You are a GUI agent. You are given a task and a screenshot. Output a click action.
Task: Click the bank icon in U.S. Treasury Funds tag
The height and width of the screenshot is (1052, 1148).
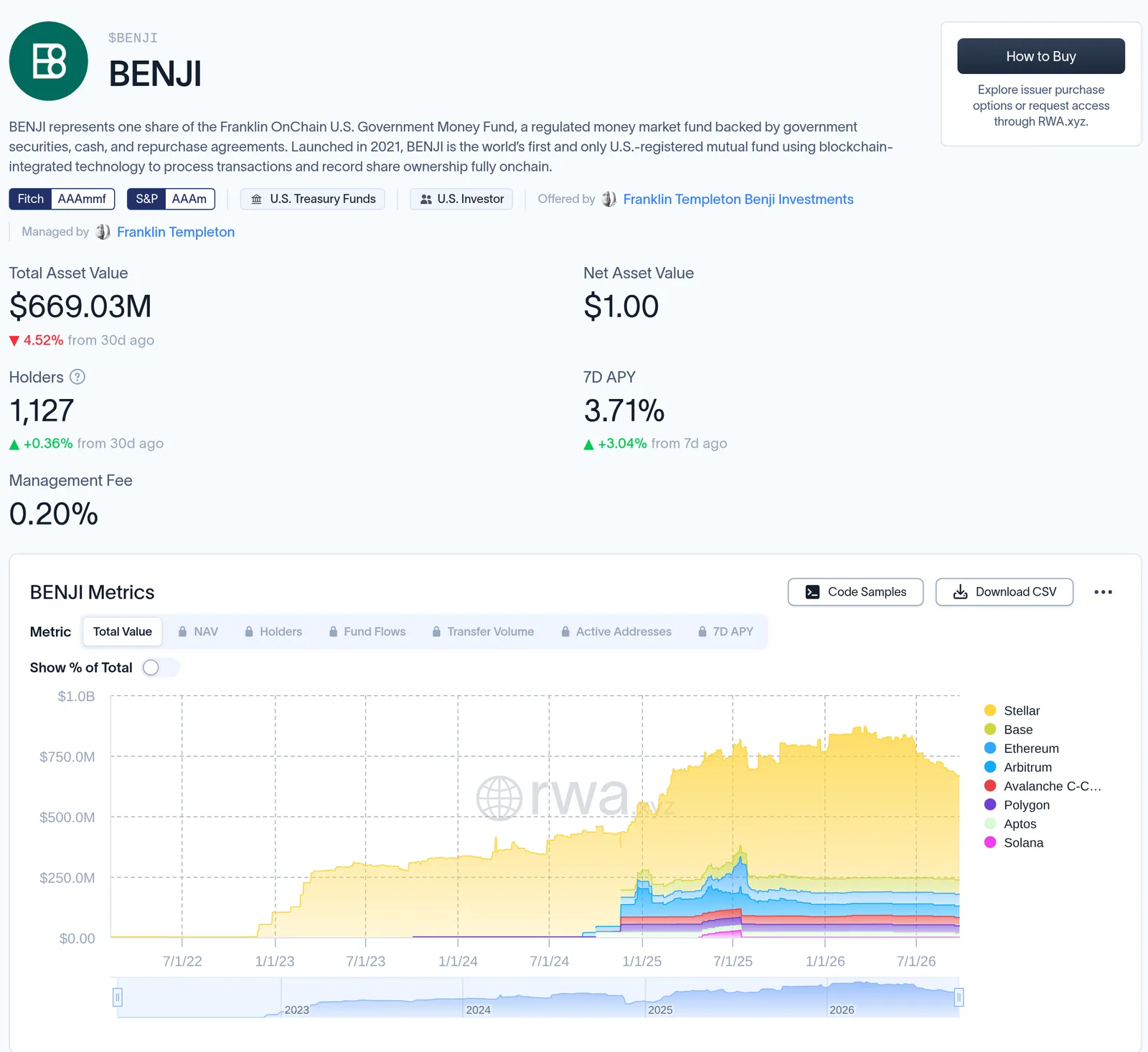(256, 199)
